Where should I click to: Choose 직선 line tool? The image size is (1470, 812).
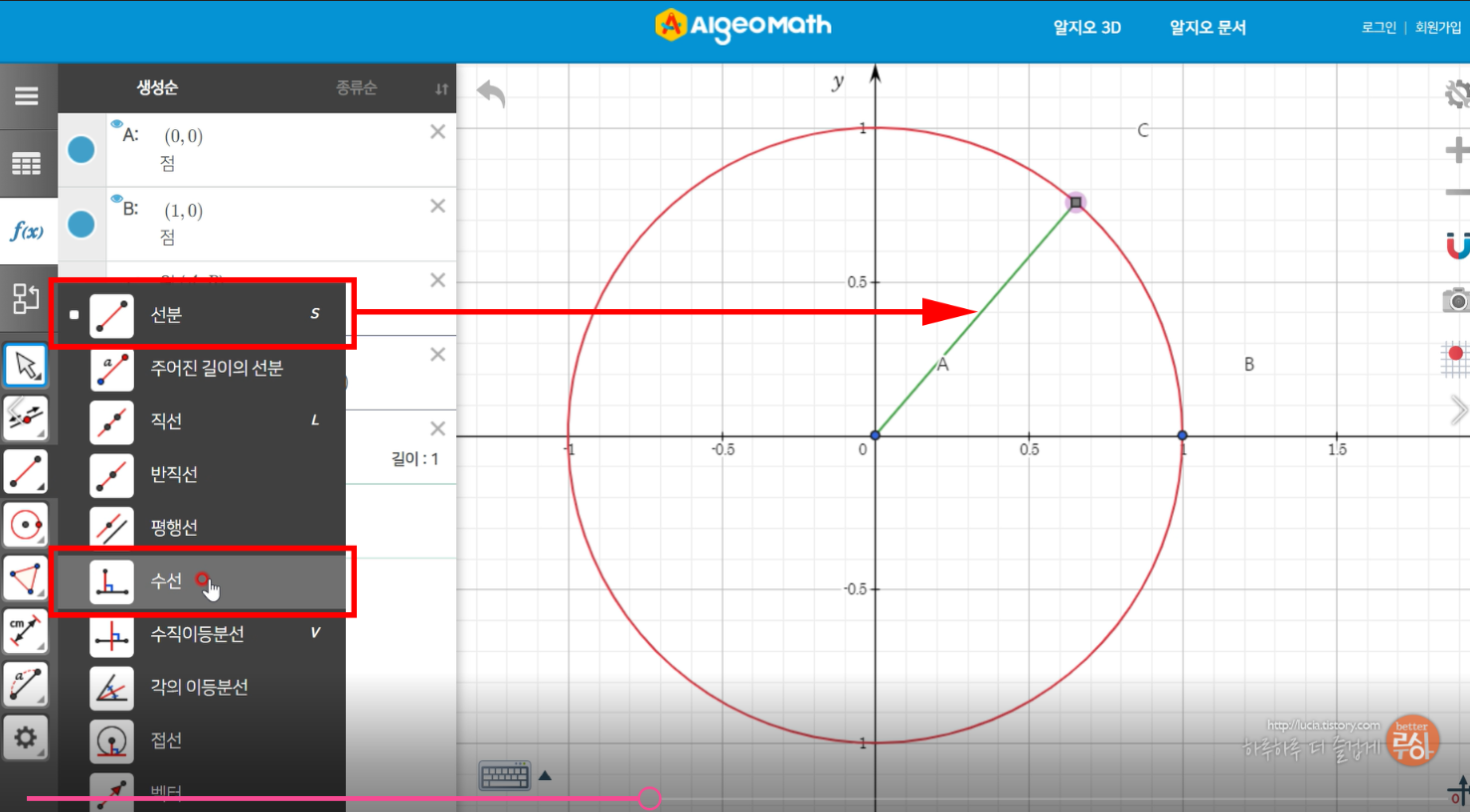[x=202, y=421]
